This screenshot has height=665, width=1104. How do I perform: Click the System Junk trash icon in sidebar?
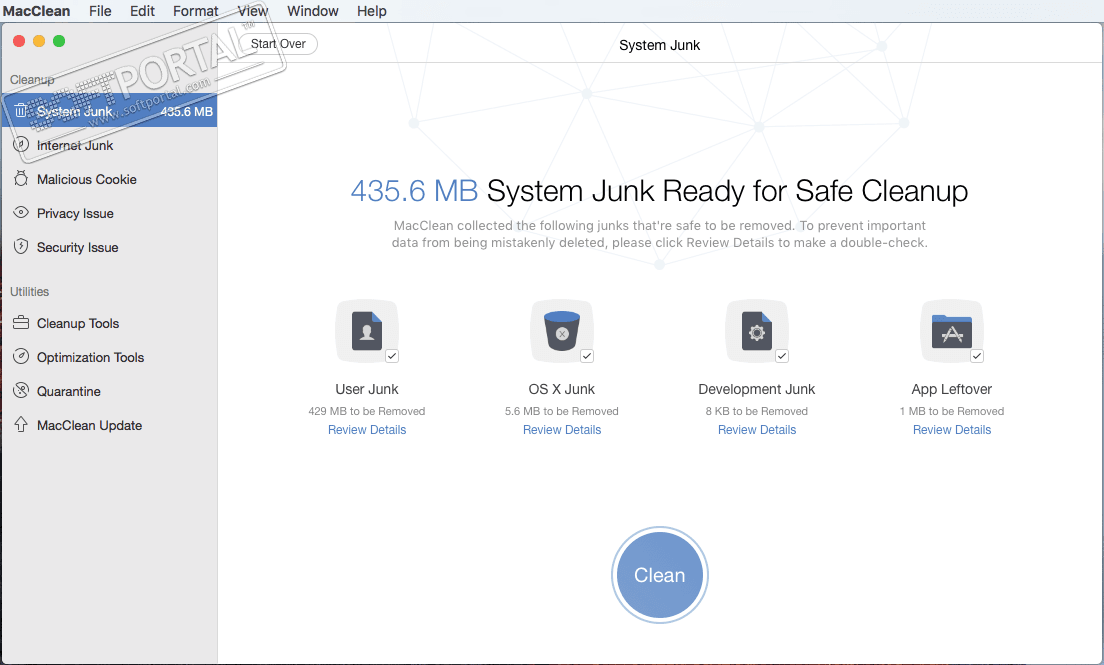[x=20, y=111]
